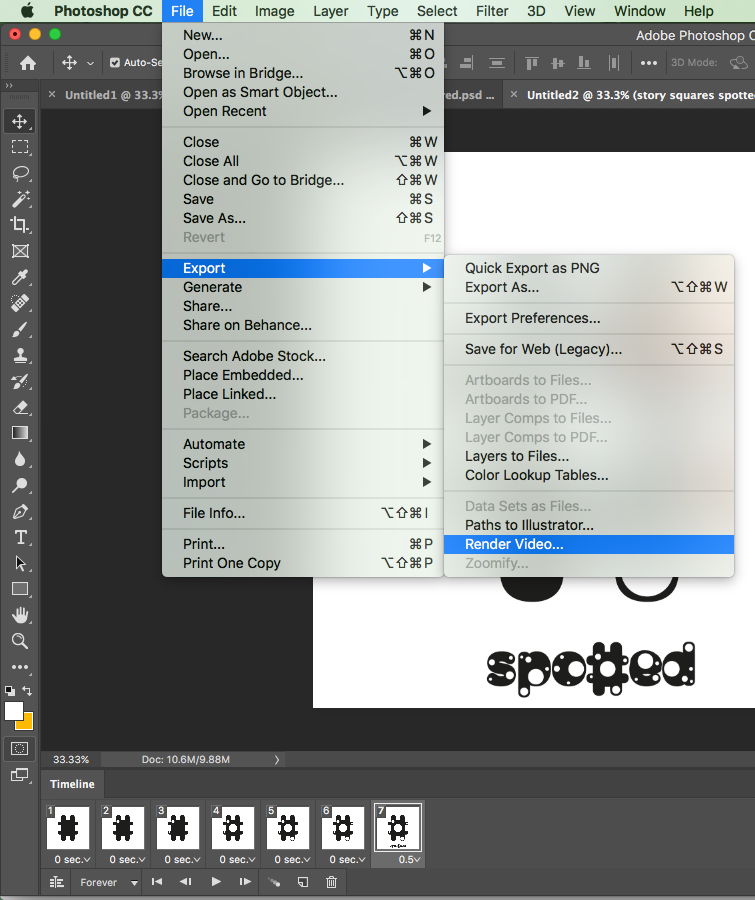Reset default foreground and background colors

10,690
